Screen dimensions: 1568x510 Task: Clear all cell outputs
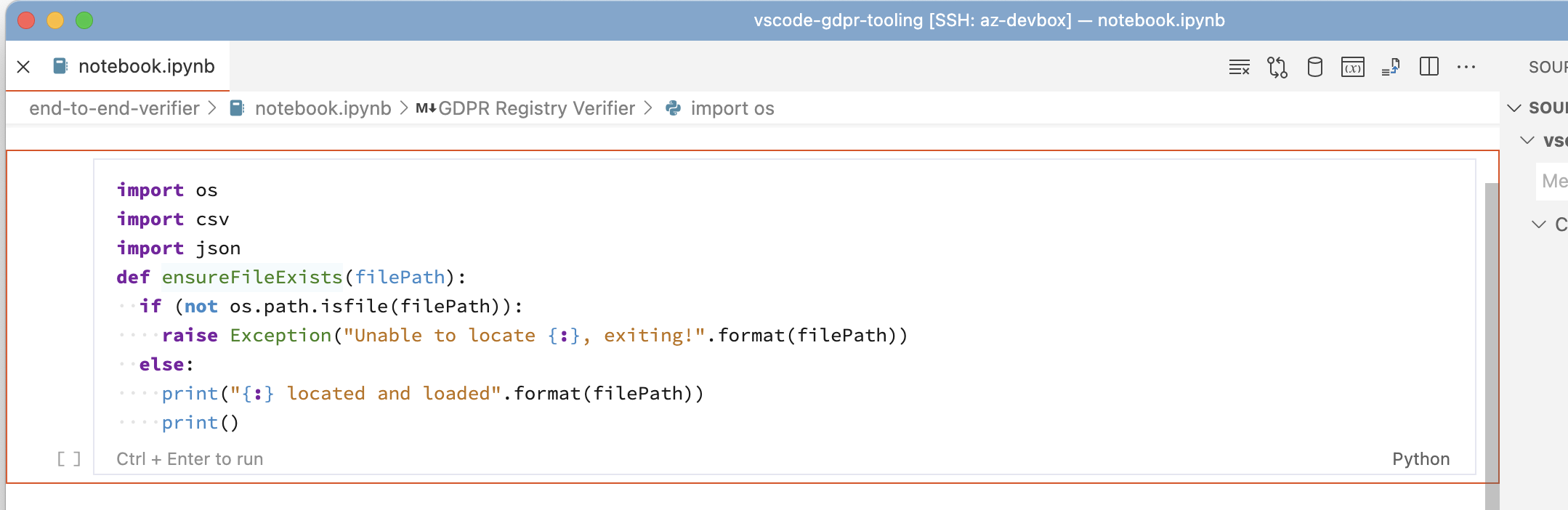(1240, 67)
